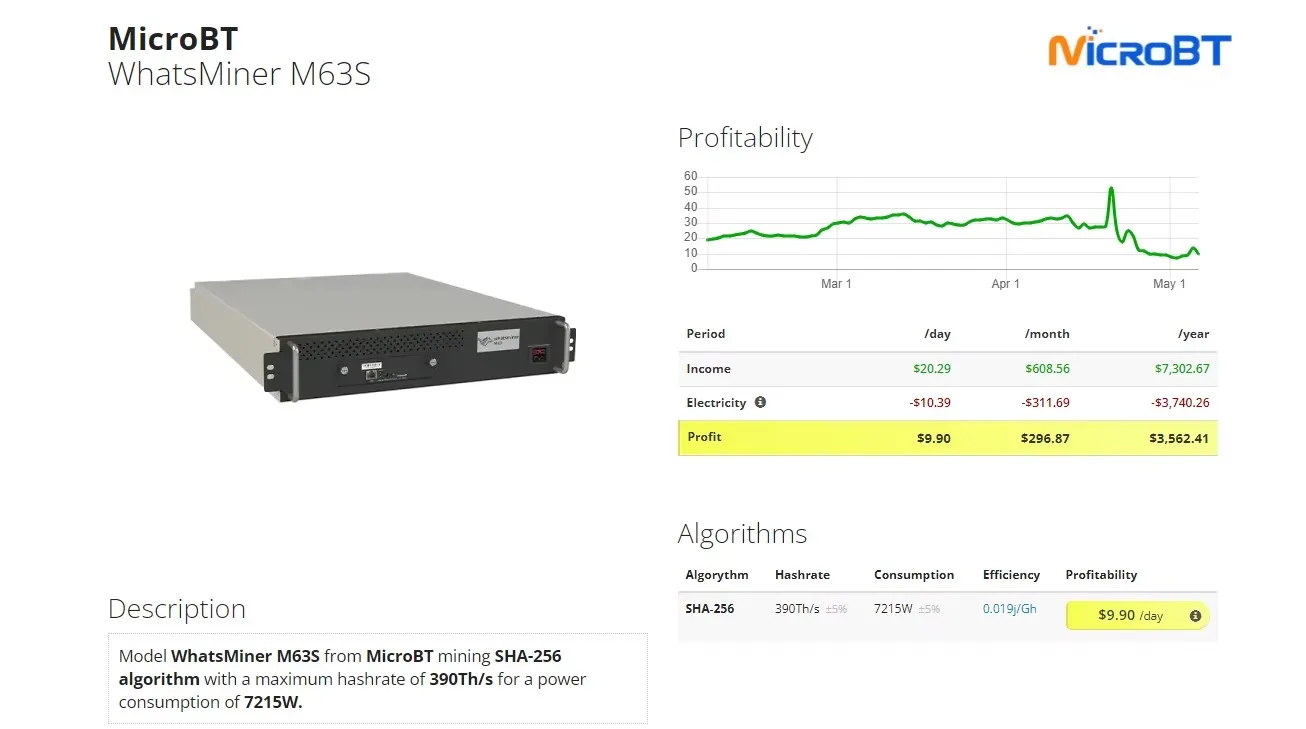Click the /year column header
1306x729 pixels.
[1193, 334]
